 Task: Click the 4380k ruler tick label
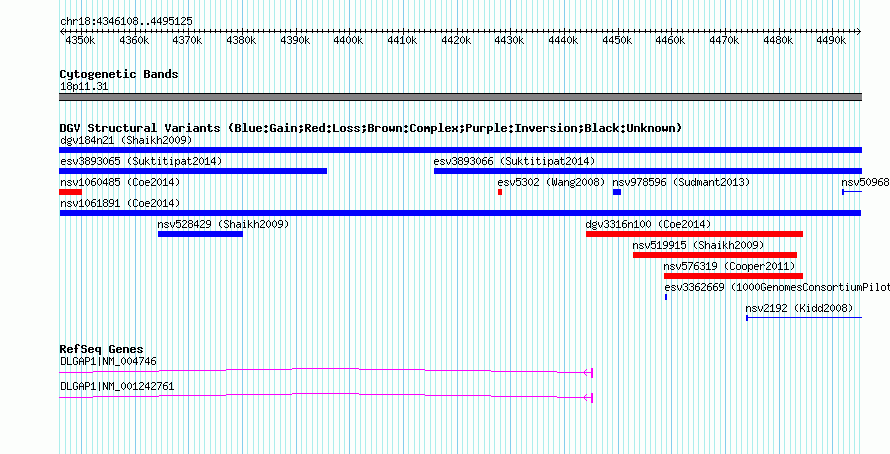pos(241,41)
